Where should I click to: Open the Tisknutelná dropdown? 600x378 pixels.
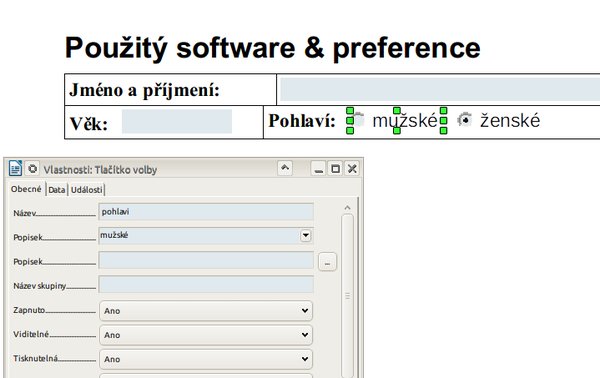pyautogui.click(x=206, y=359)
